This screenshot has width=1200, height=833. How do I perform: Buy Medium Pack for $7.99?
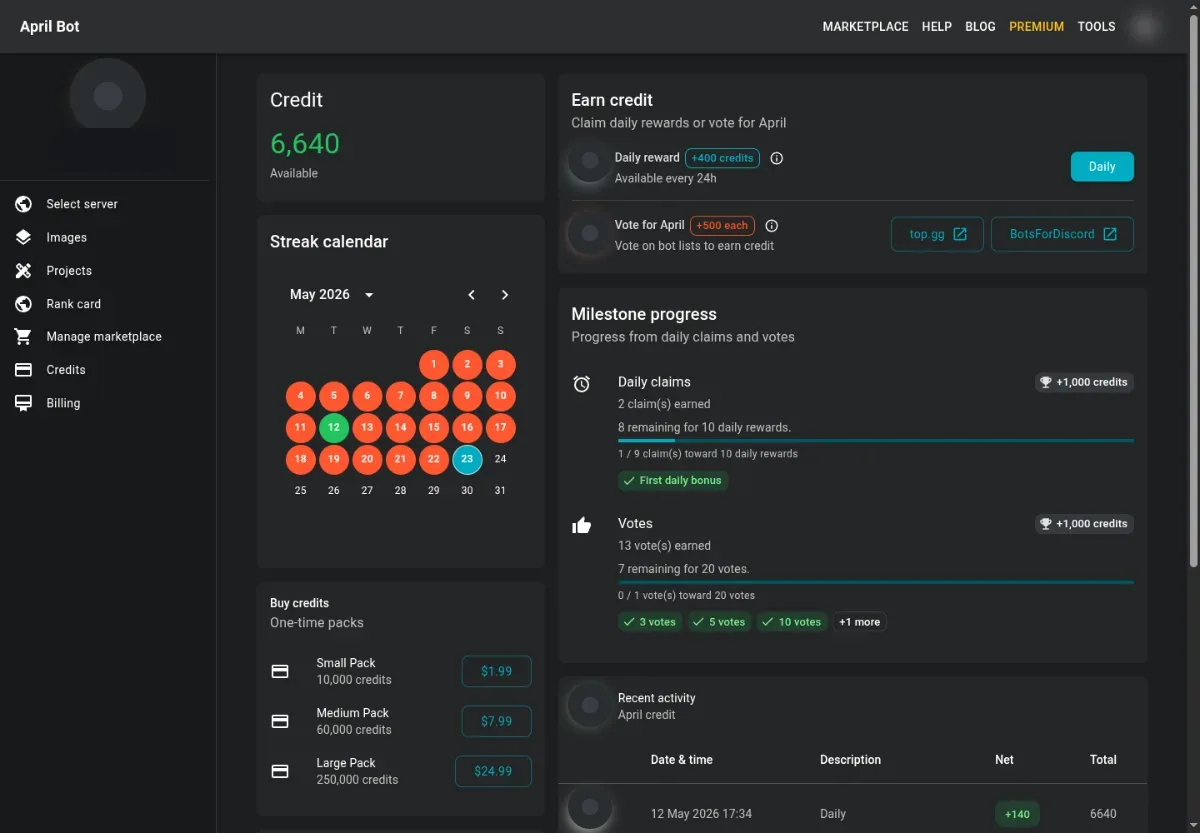tap(496, 721)
